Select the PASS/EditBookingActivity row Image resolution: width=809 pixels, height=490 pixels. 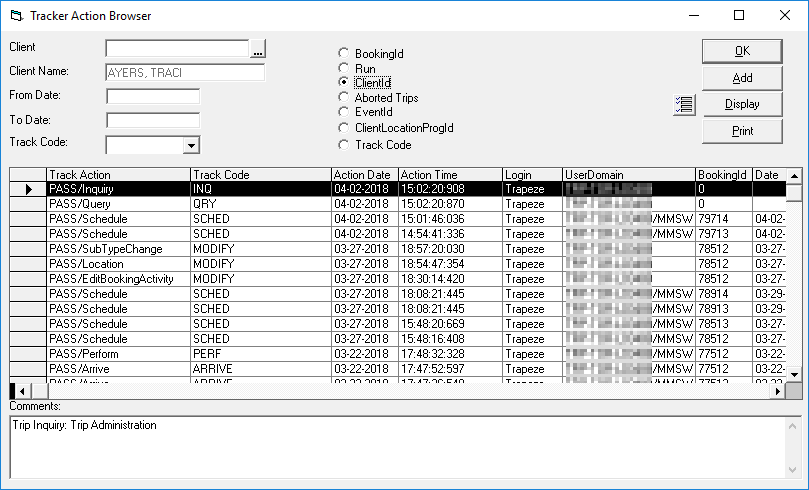click(397, 279)
